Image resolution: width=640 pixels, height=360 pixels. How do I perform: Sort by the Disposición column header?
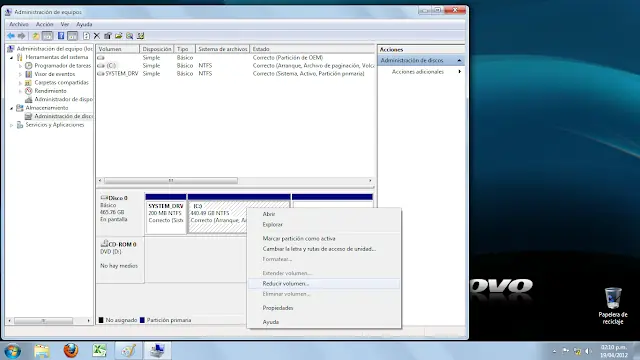tap(157, 49)
